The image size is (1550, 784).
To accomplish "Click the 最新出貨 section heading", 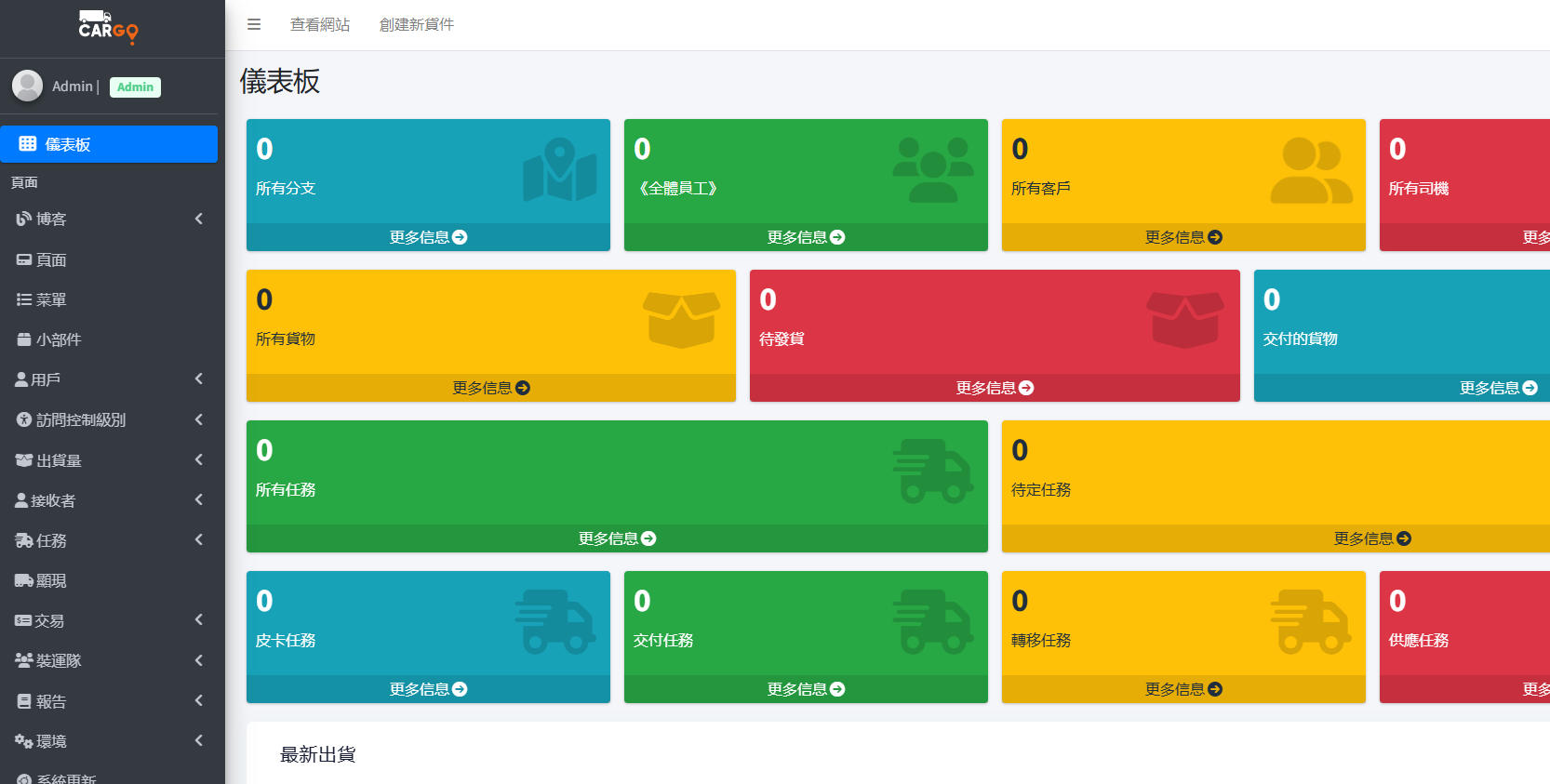I will click(318, 754).
